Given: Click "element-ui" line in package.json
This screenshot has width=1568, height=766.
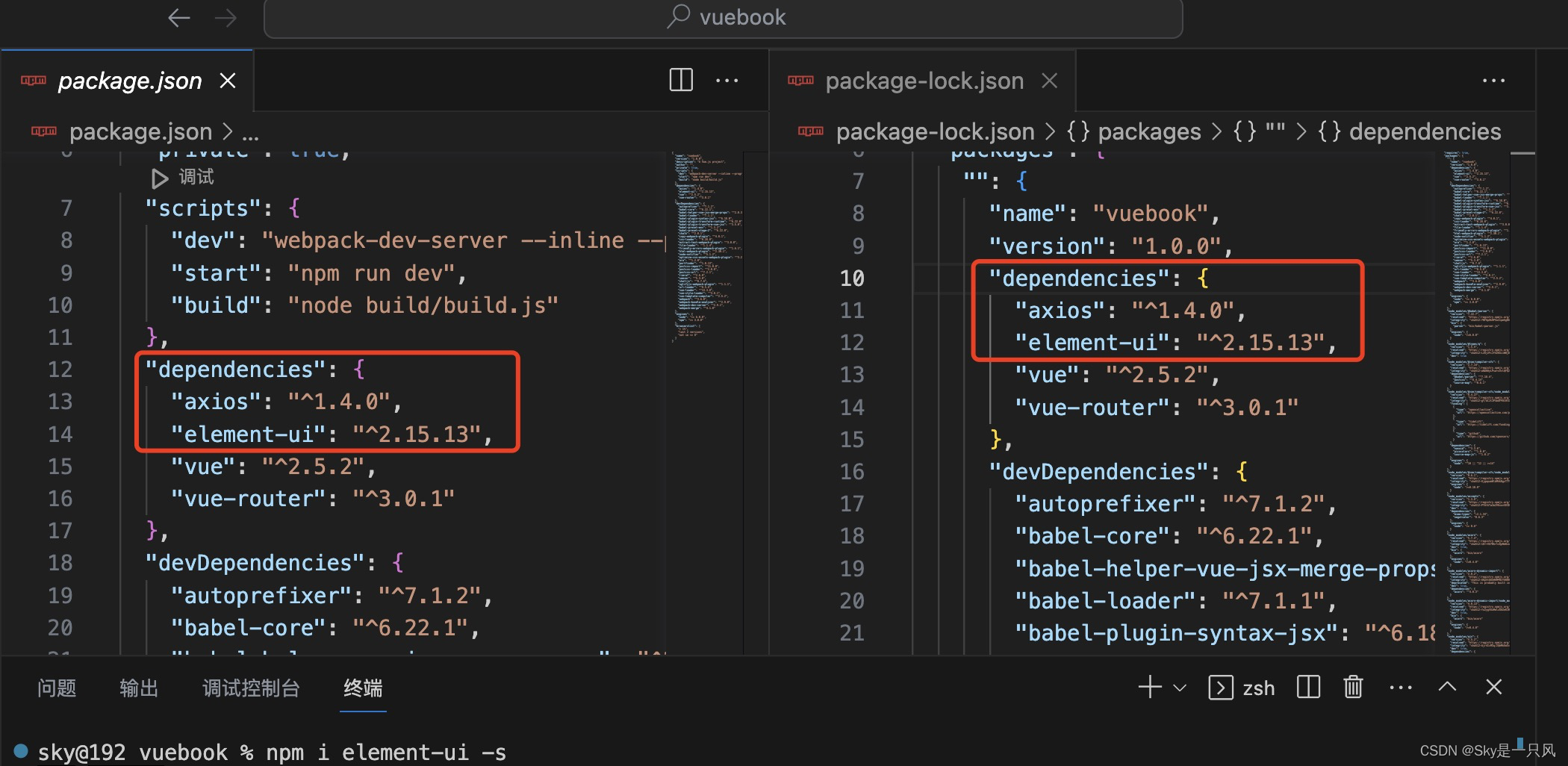Looking at the screenshot, I should tap(332, 435).
